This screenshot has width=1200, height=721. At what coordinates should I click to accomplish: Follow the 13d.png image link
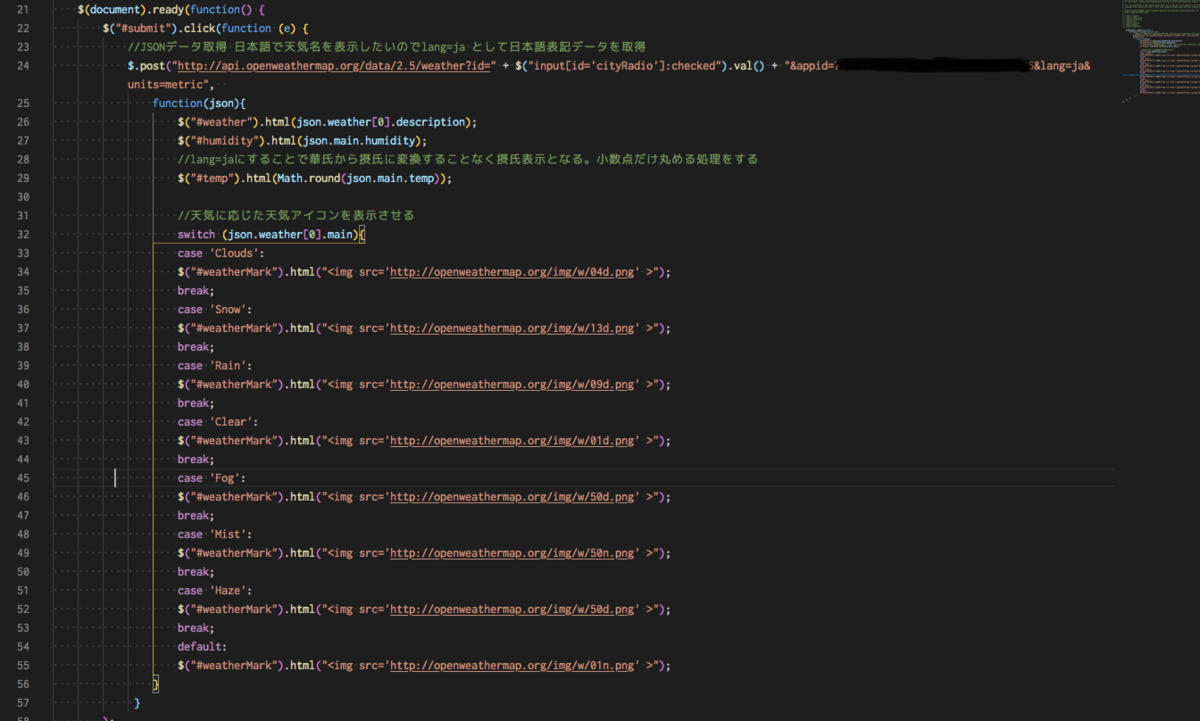coord(513,328)
